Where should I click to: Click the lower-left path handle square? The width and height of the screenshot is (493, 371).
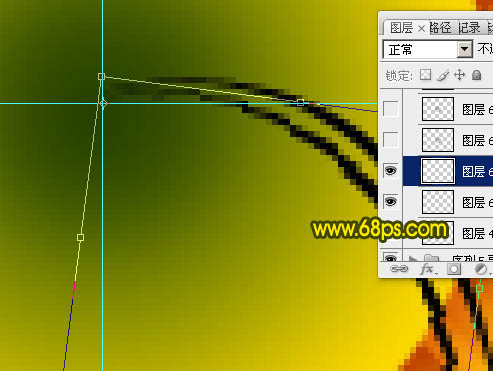80,237
